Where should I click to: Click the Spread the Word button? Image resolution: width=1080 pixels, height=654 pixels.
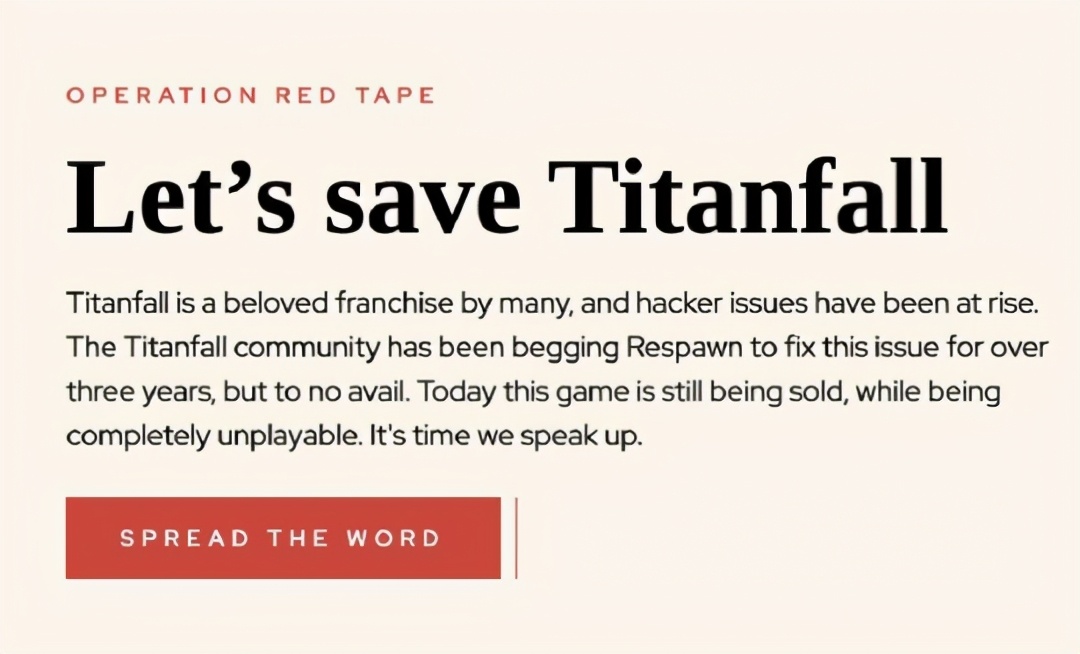[282, 538]
